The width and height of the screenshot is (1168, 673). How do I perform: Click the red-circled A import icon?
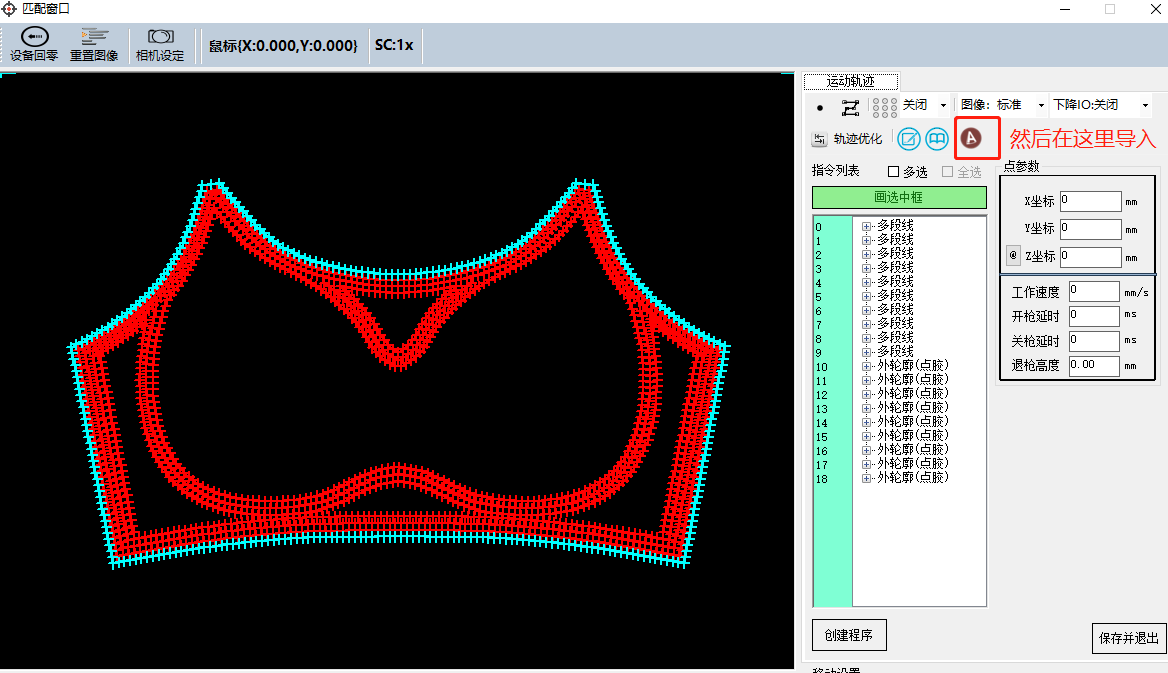970,138
